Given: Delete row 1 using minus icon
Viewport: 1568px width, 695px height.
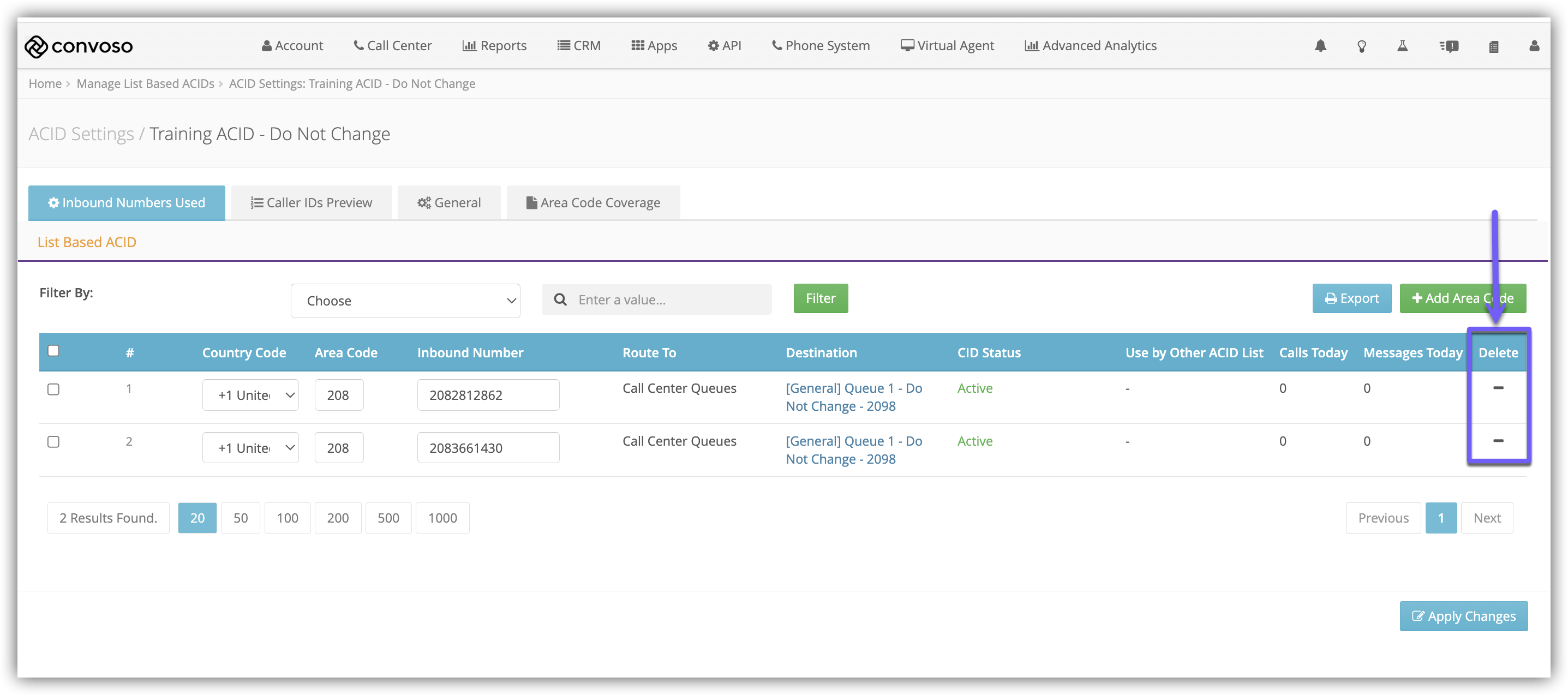Looking at the screenshot, I should (1498, 388).
